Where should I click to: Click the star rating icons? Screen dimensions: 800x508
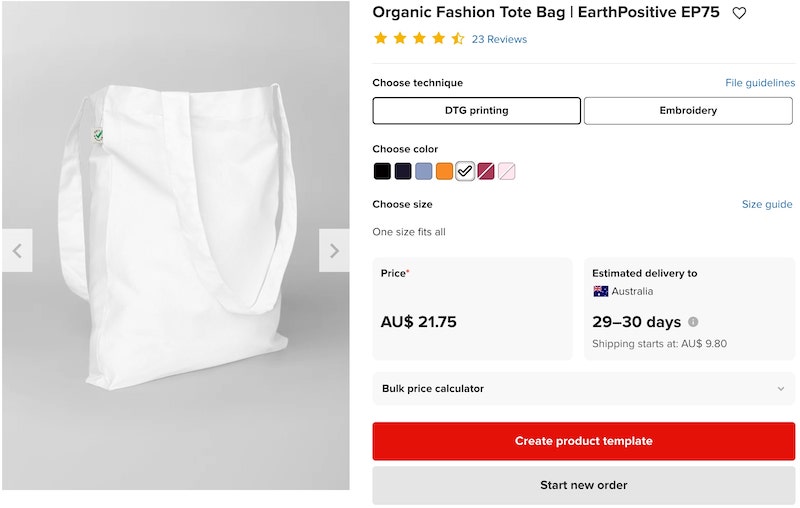pyautogui.click(x=418, y=39)
